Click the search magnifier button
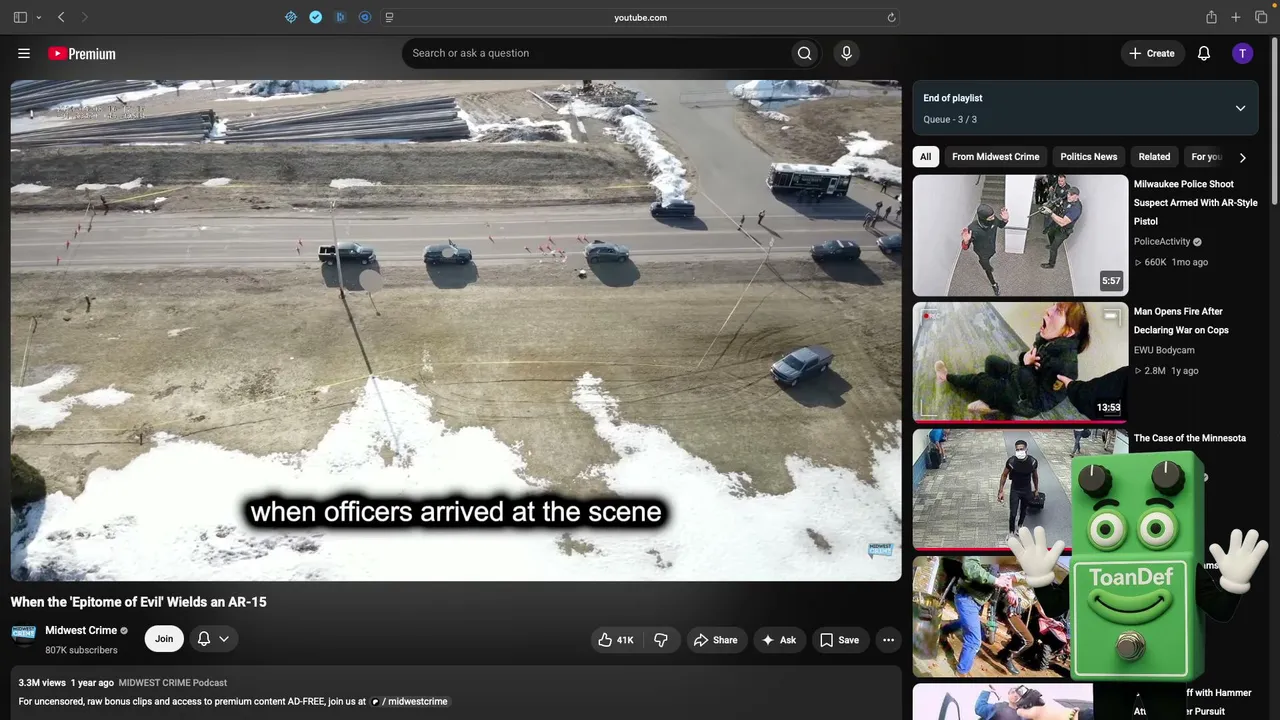 804,53
